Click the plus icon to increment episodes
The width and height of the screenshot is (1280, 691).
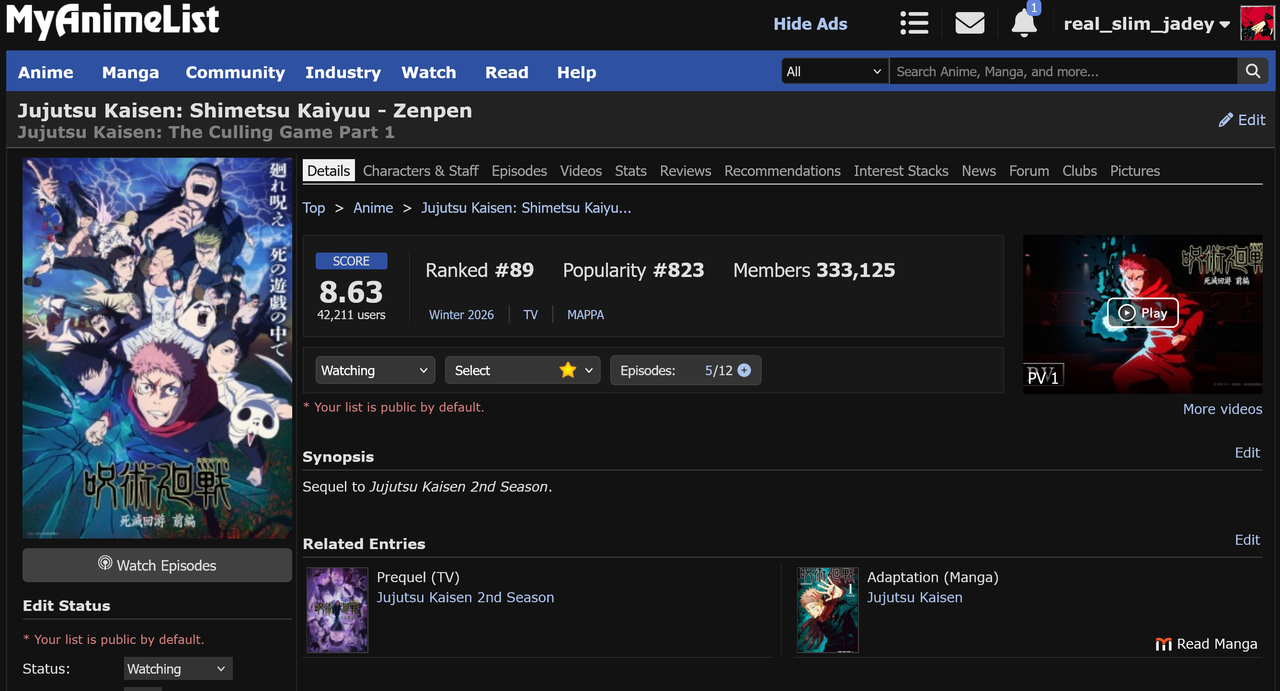click(x=744, y=370)
